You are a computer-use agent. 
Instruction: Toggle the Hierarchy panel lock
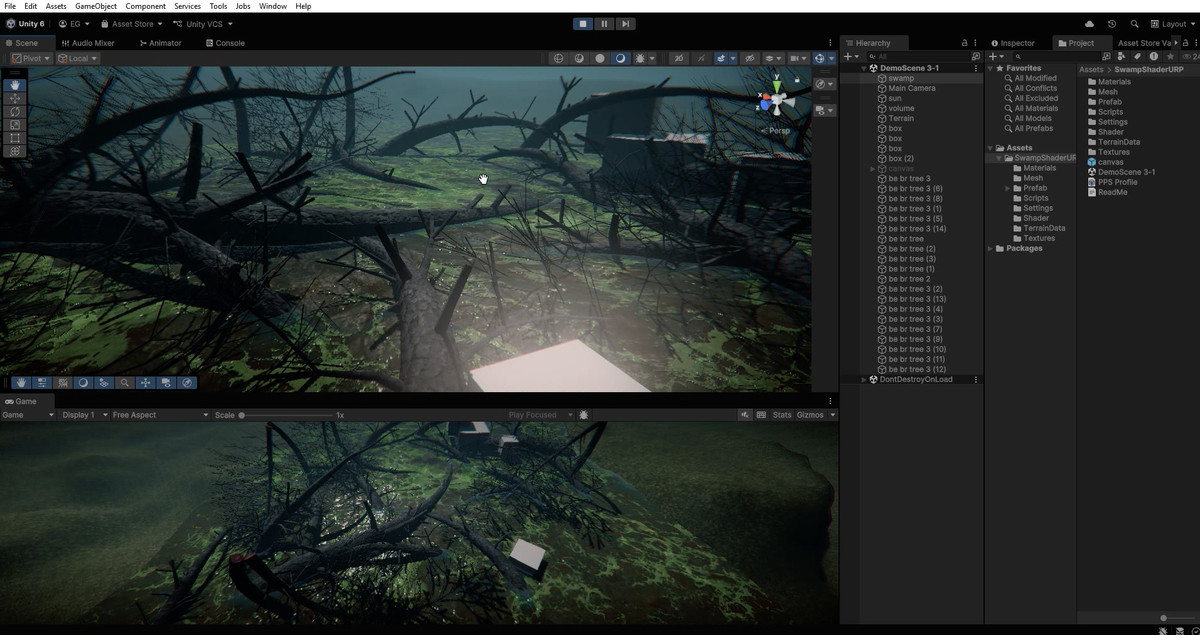[964, 43]
